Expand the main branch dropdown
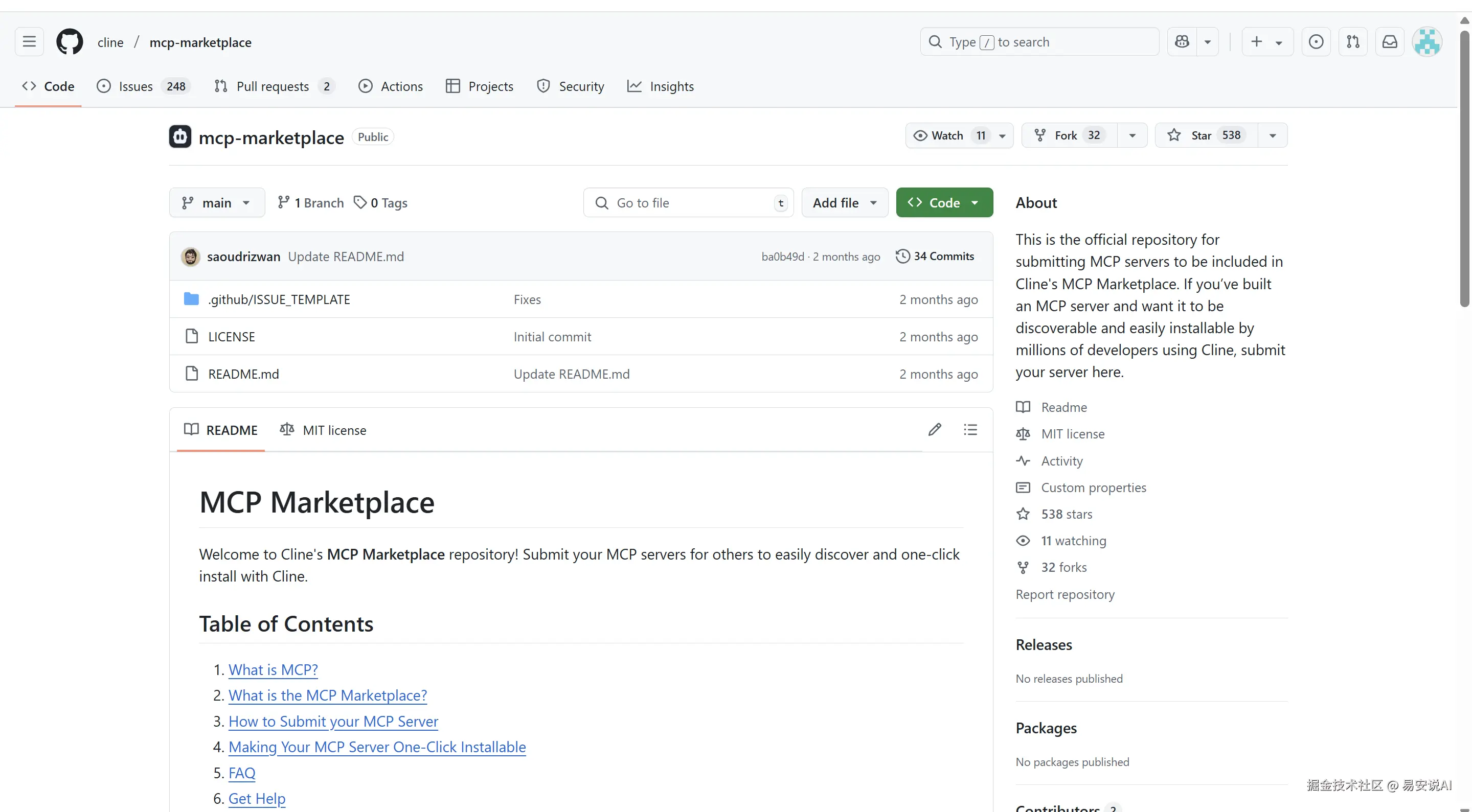The width and height of the screenshot is (1472, 812). coord(217,203)
